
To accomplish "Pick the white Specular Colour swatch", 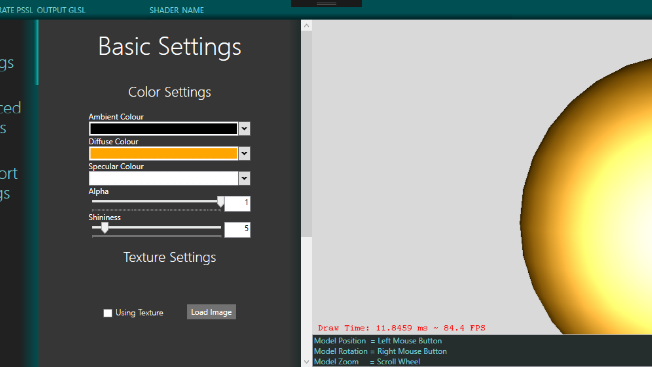I will pyautogui.click(x=163, y=178).
